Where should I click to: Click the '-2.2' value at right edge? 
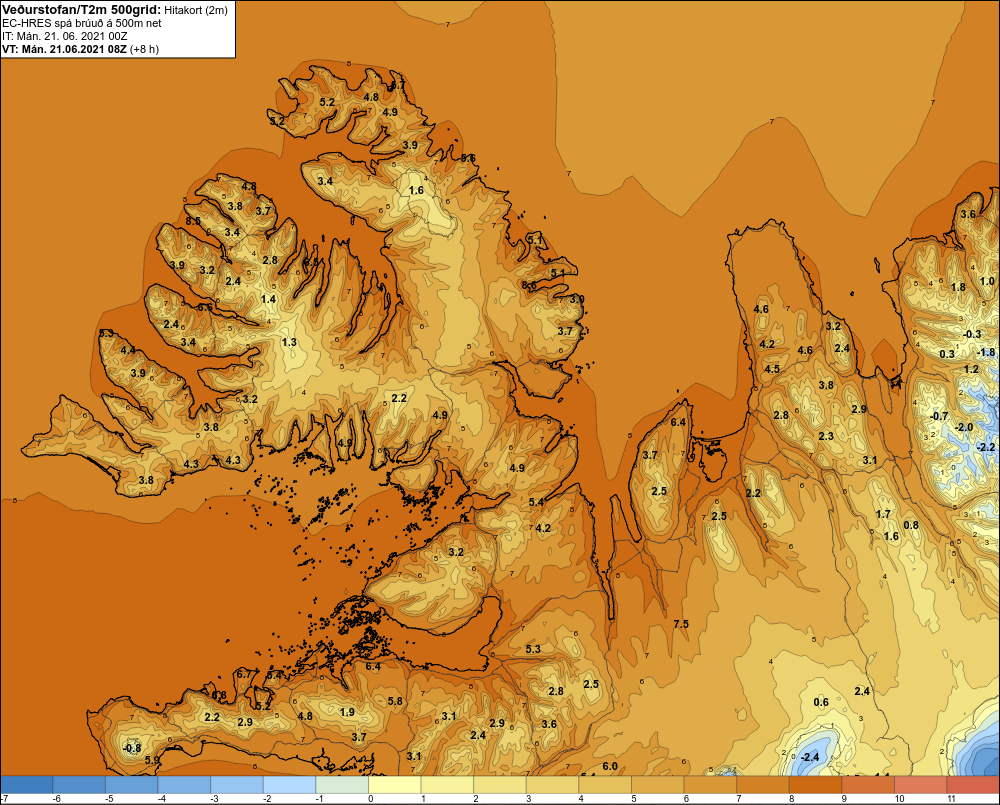click(x=985, y=447)
